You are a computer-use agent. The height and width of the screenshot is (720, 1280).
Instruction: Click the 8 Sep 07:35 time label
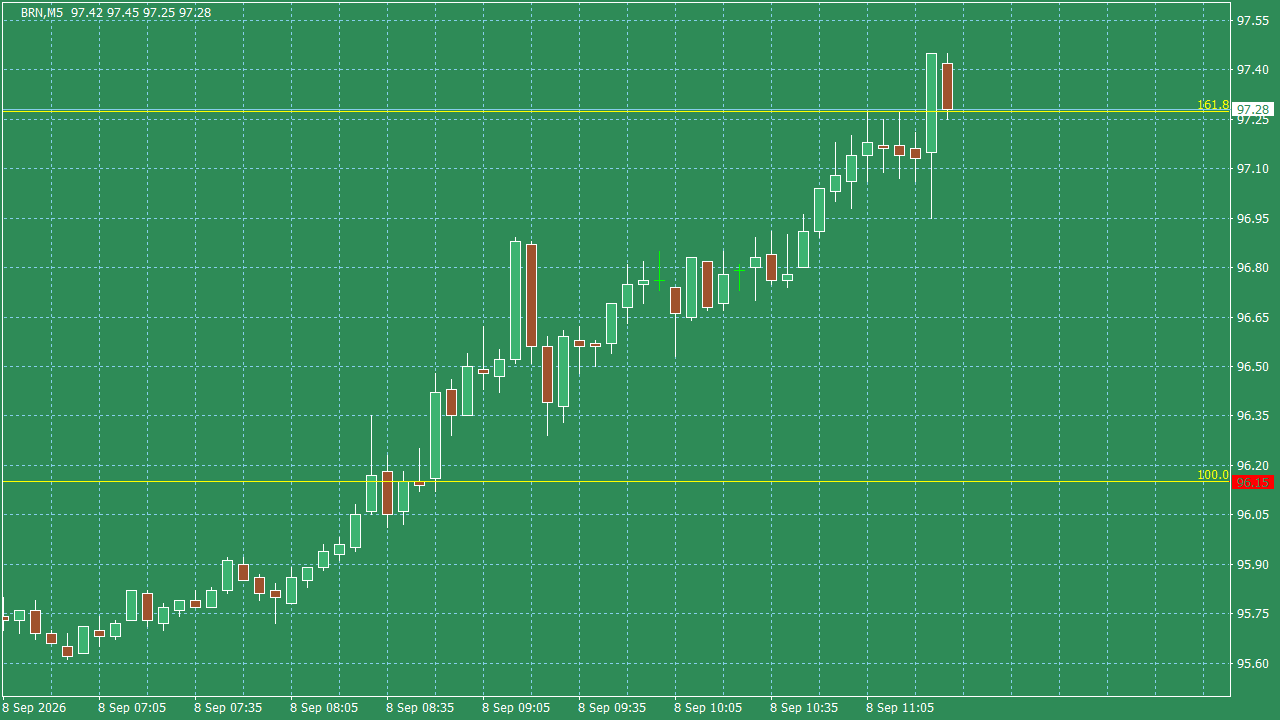[x=228, y=708]
